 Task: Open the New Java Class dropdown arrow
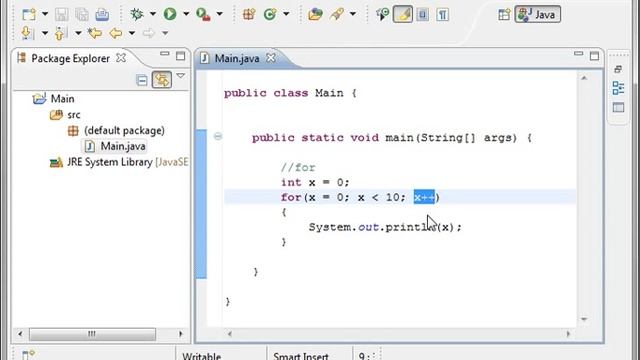pyautogui.click(x=286, y=14)
